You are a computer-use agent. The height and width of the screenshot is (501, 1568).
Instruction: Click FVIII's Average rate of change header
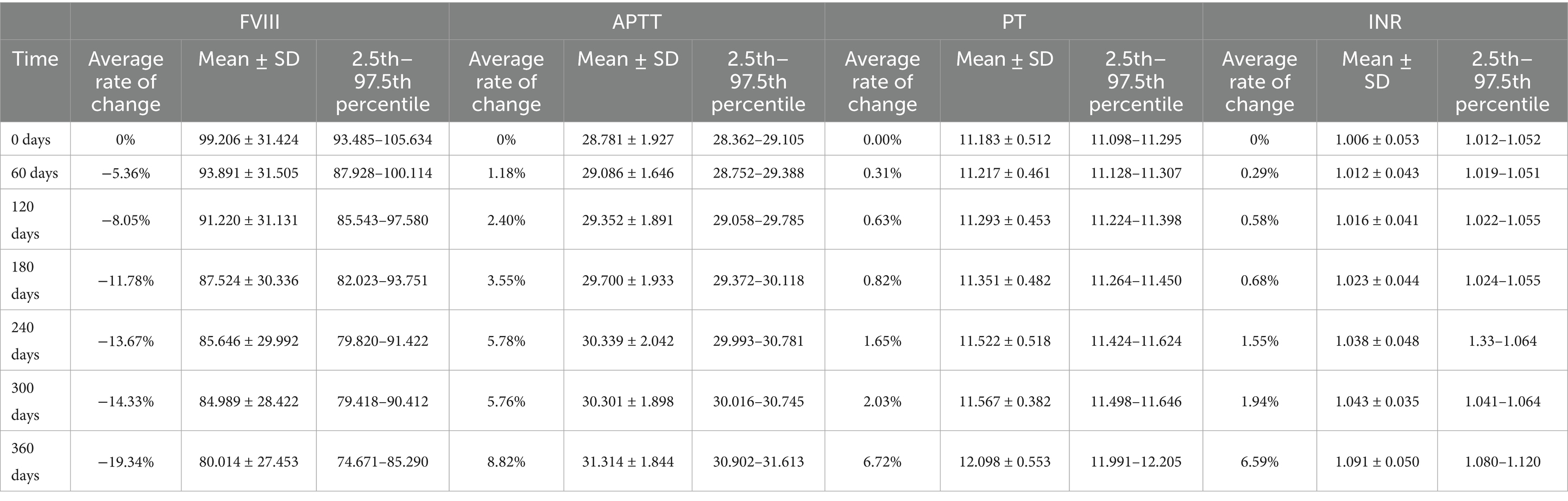(x=125, y=81)
